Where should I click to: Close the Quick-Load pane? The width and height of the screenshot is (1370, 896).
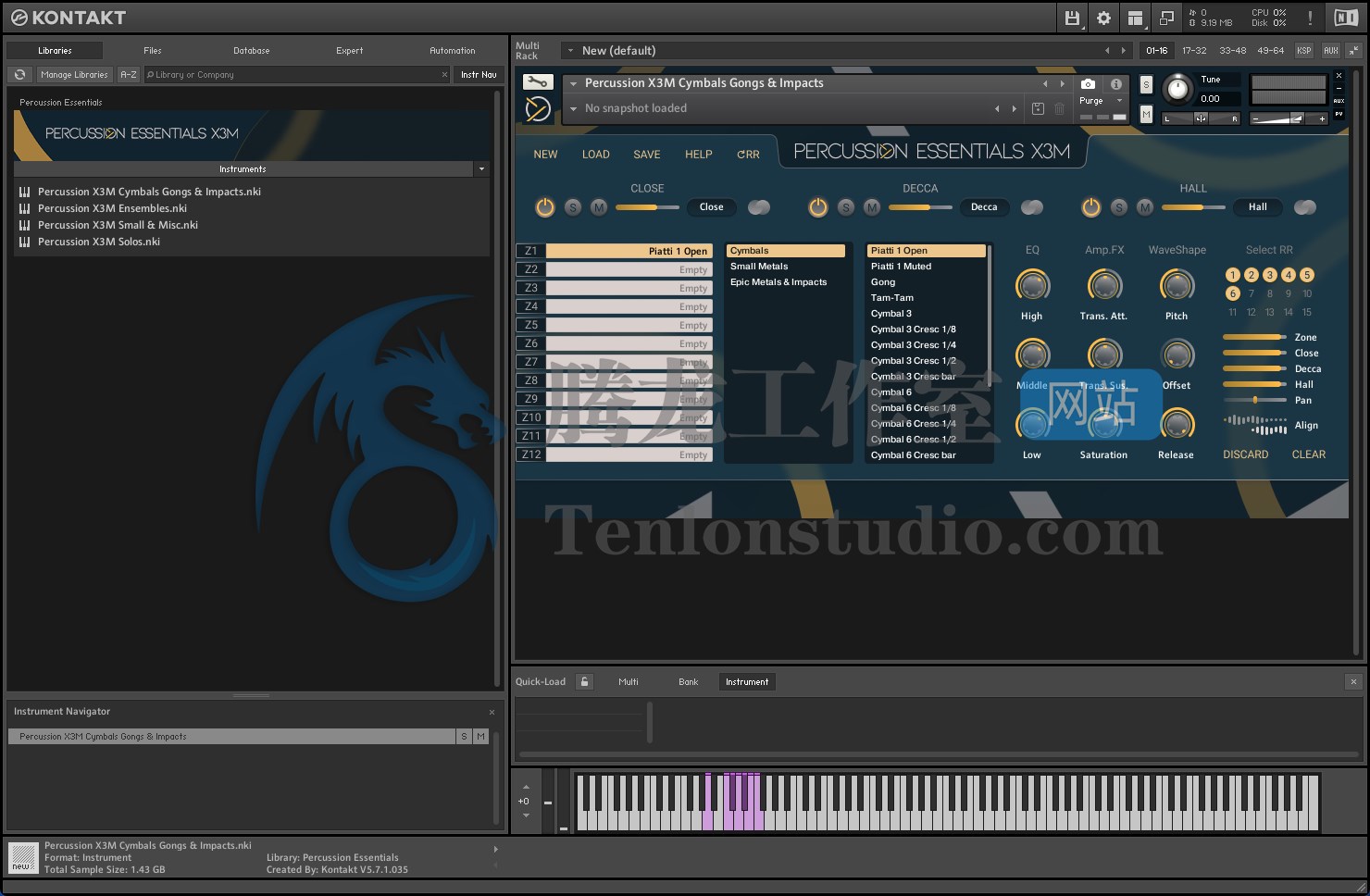click(1353, 682)
